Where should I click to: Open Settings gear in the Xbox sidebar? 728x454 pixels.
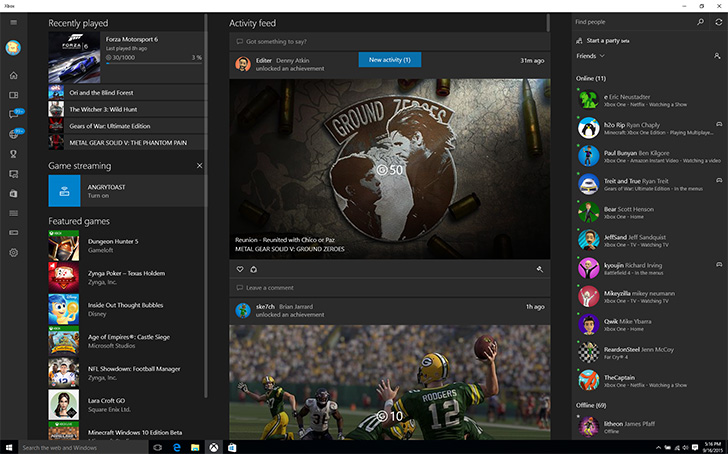13,252
